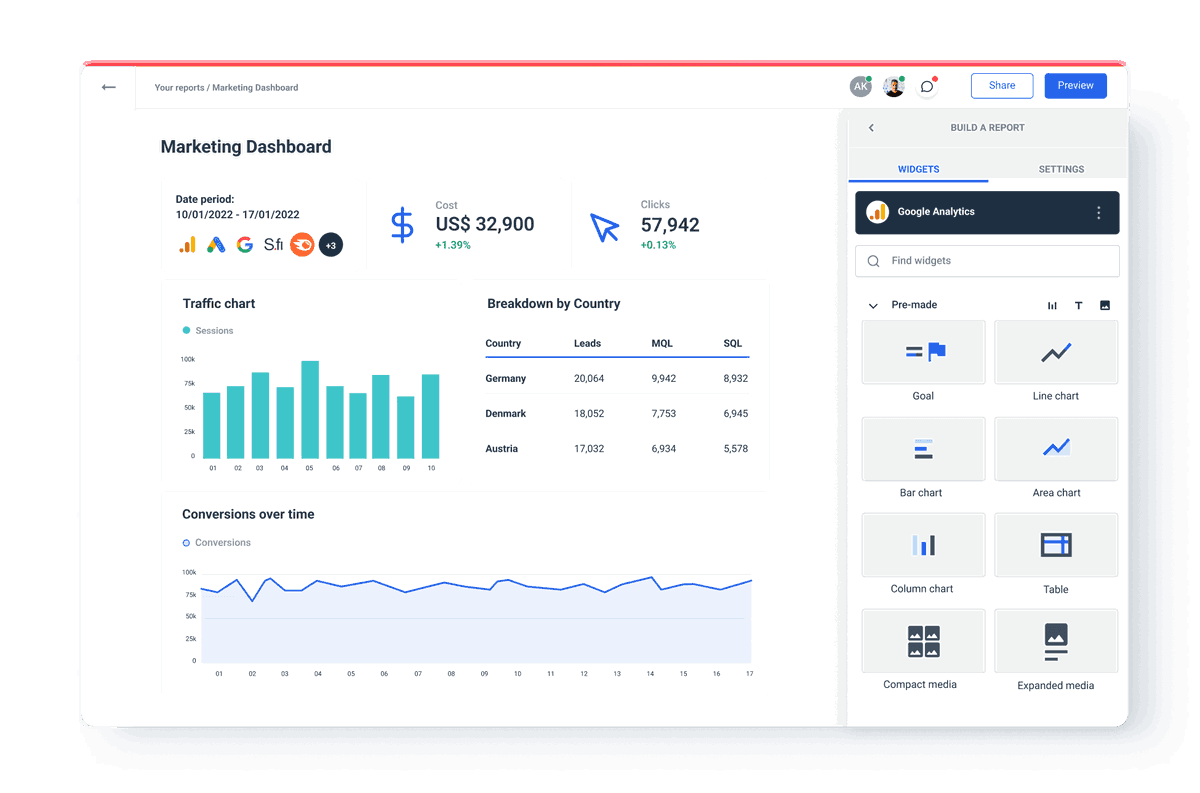The image size is (1200, 793).
Task: Open the Google Analytics options menu
Action: click(1099, 212)
